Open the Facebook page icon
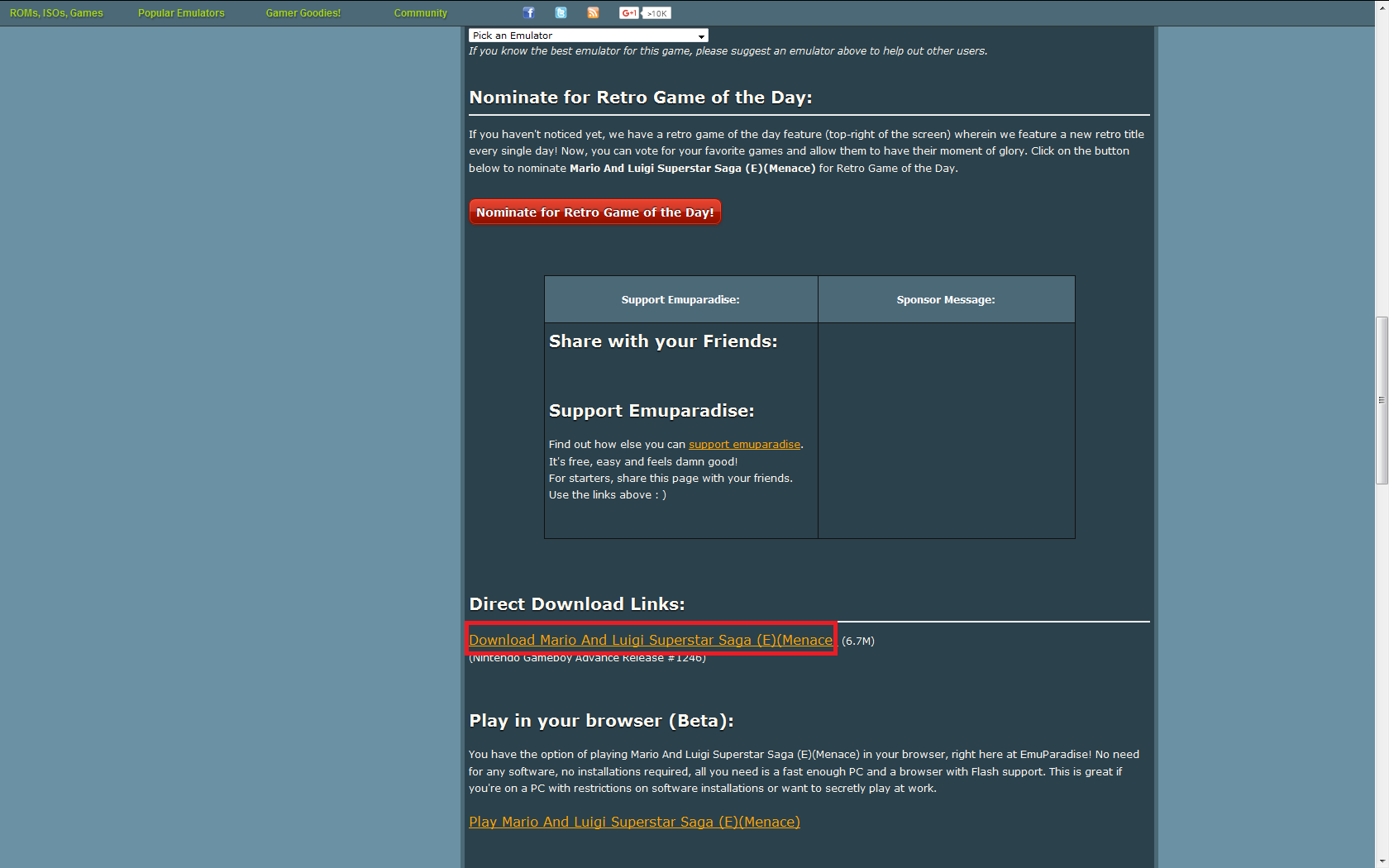Screen dimensions: 1389x868 click(x=529, y=12)
